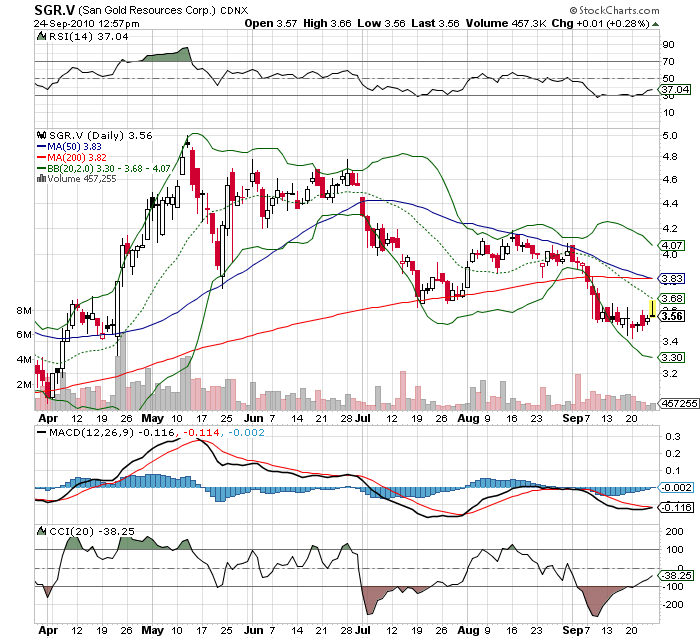The width and height of the screenshot is (700, 639).
Task: Click the Open 3.57 value
Action: coord(271,23)
